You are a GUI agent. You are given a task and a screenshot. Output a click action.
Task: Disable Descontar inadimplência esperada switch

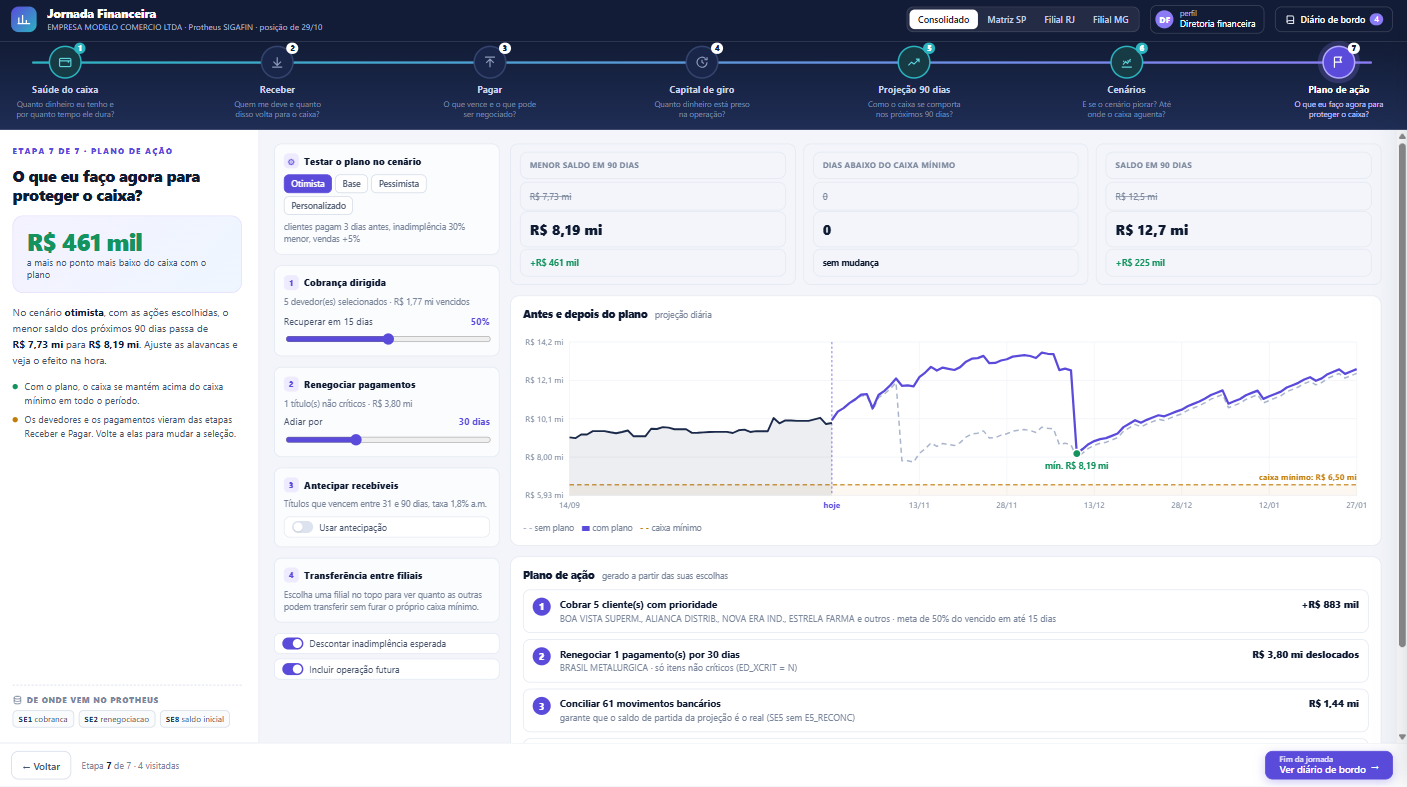tap(293, 643)
